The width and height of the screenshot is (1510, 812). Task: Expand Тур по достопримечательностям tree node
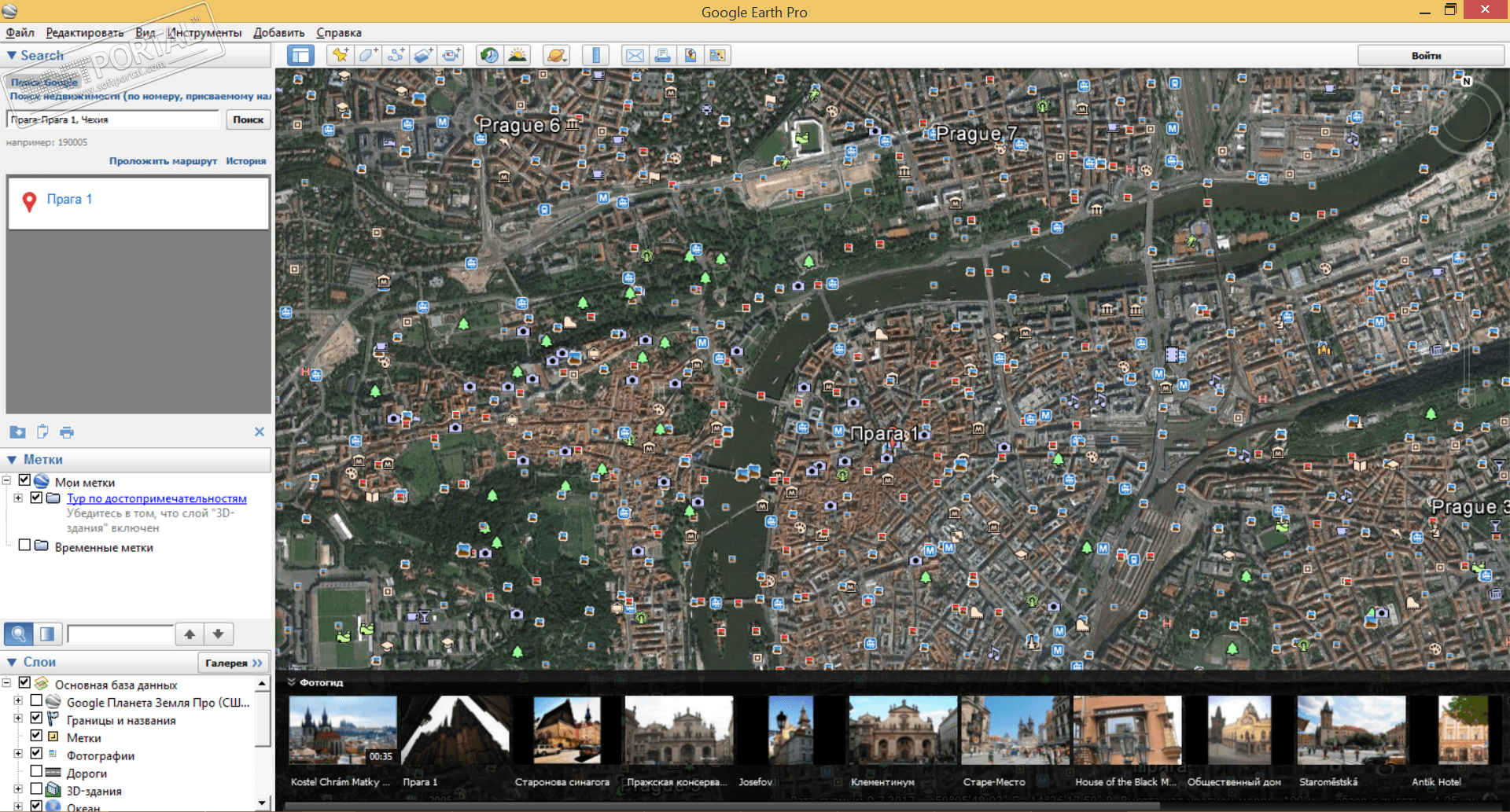tap(18, 498)
